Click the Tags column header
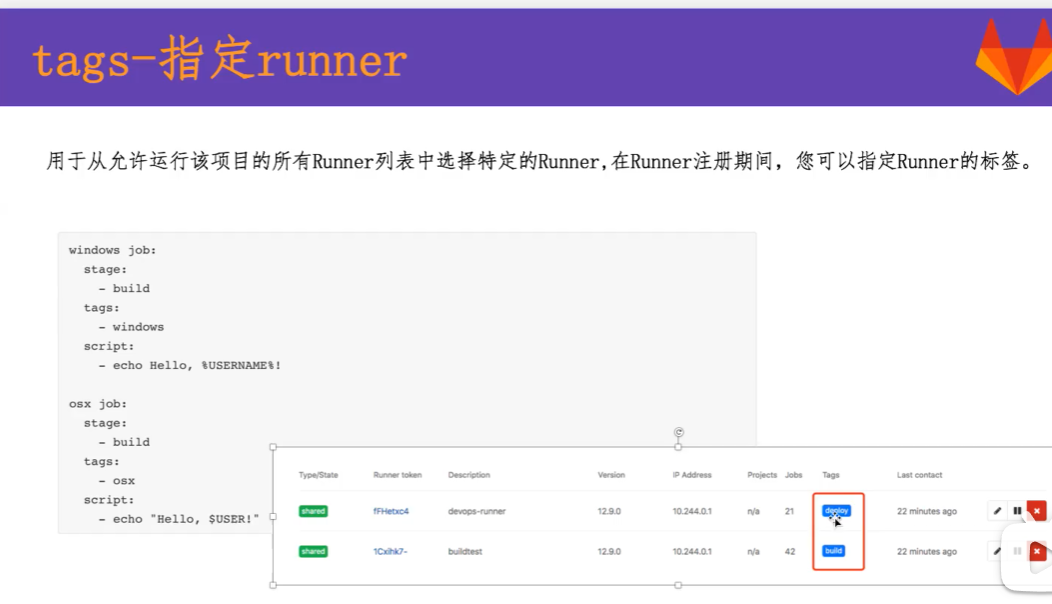This screenshot has height=604, width=1052. [x=830, y=475]
